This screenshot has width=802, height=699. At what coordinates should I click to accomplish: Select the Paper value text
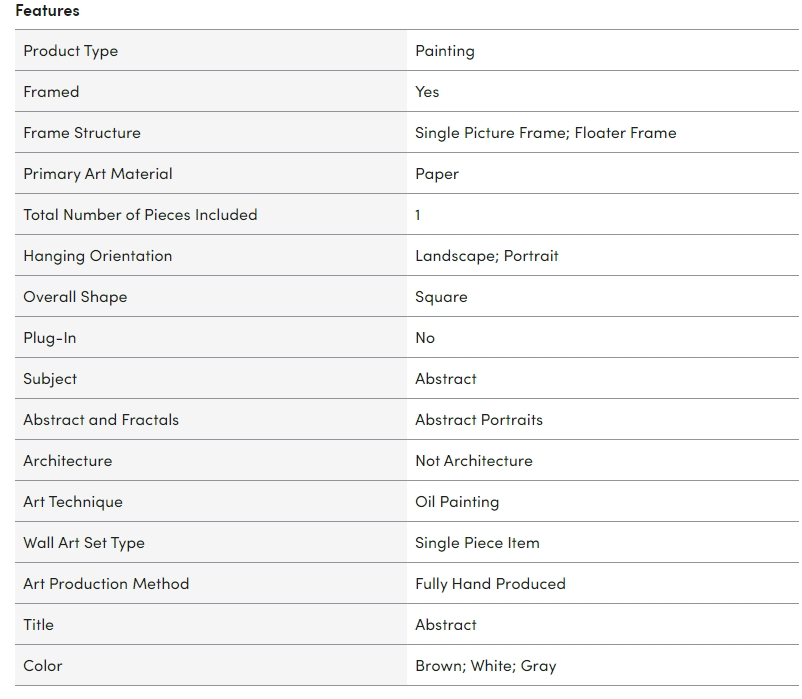click(x=437, y=174)
